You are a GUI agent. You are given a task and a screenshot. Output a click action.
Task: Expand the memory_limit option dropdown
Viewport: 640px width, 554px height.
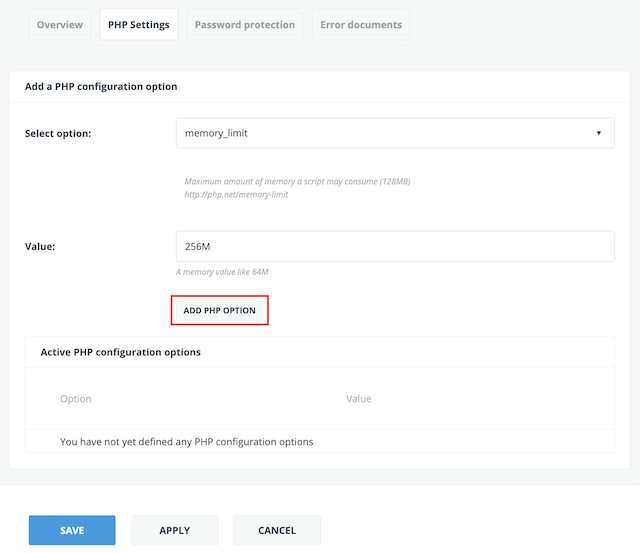click(395, 133)
